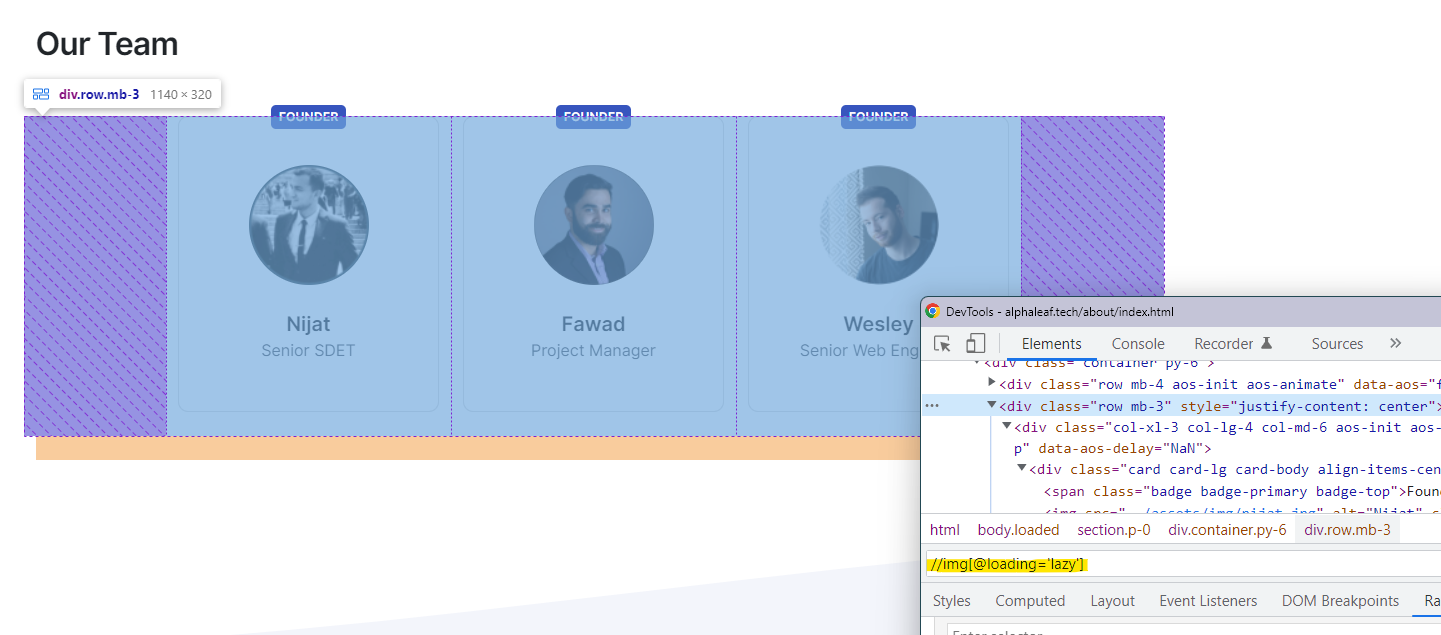Open the DOM Breakpoints tab
1441x635 pixels.
(1340, 601)
